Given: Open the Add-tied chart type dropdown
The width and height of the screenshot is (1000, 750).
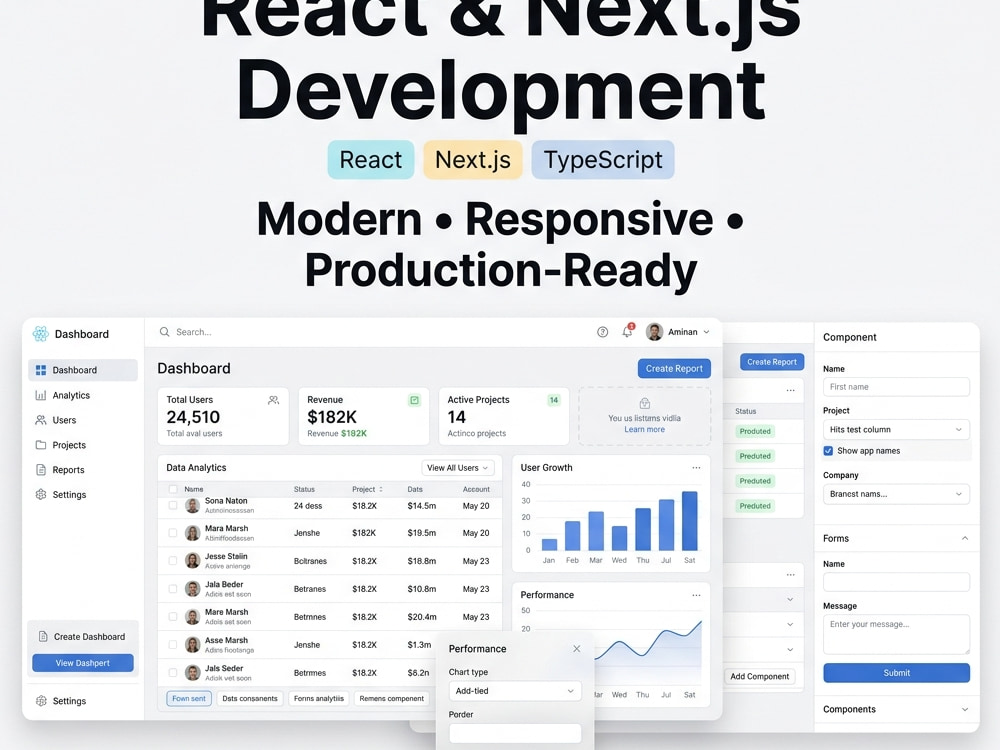Looking at the screenshot, I should pos(515,691).
